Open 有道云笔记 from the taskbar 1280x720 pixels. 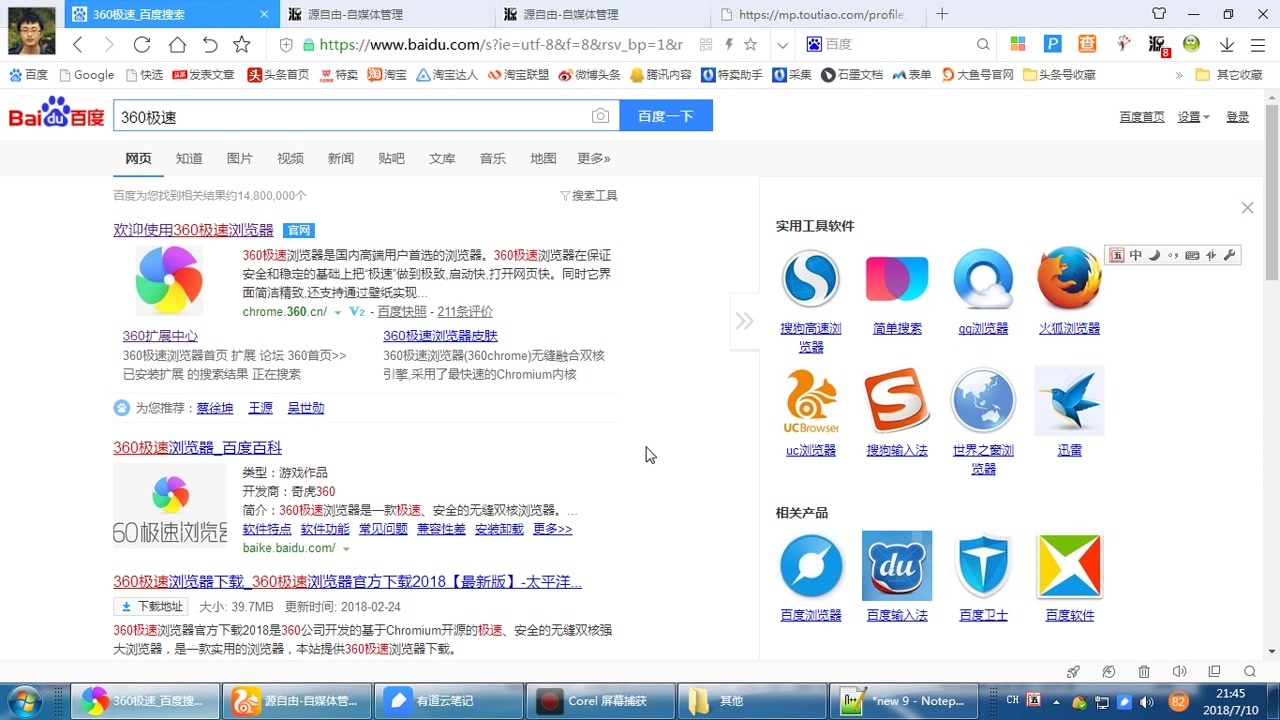[x=448, y=701]
